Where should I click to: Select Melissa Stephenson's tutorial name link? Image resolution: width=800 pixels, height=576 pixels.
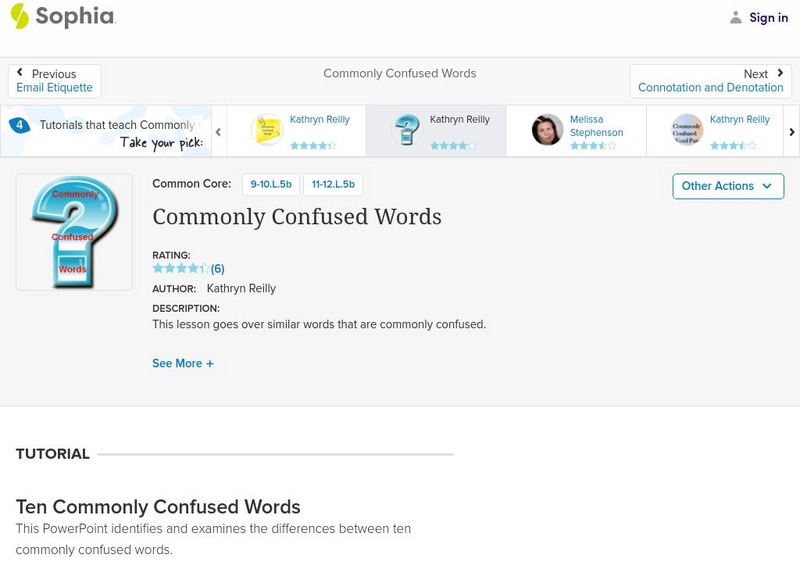click(596, 126)
